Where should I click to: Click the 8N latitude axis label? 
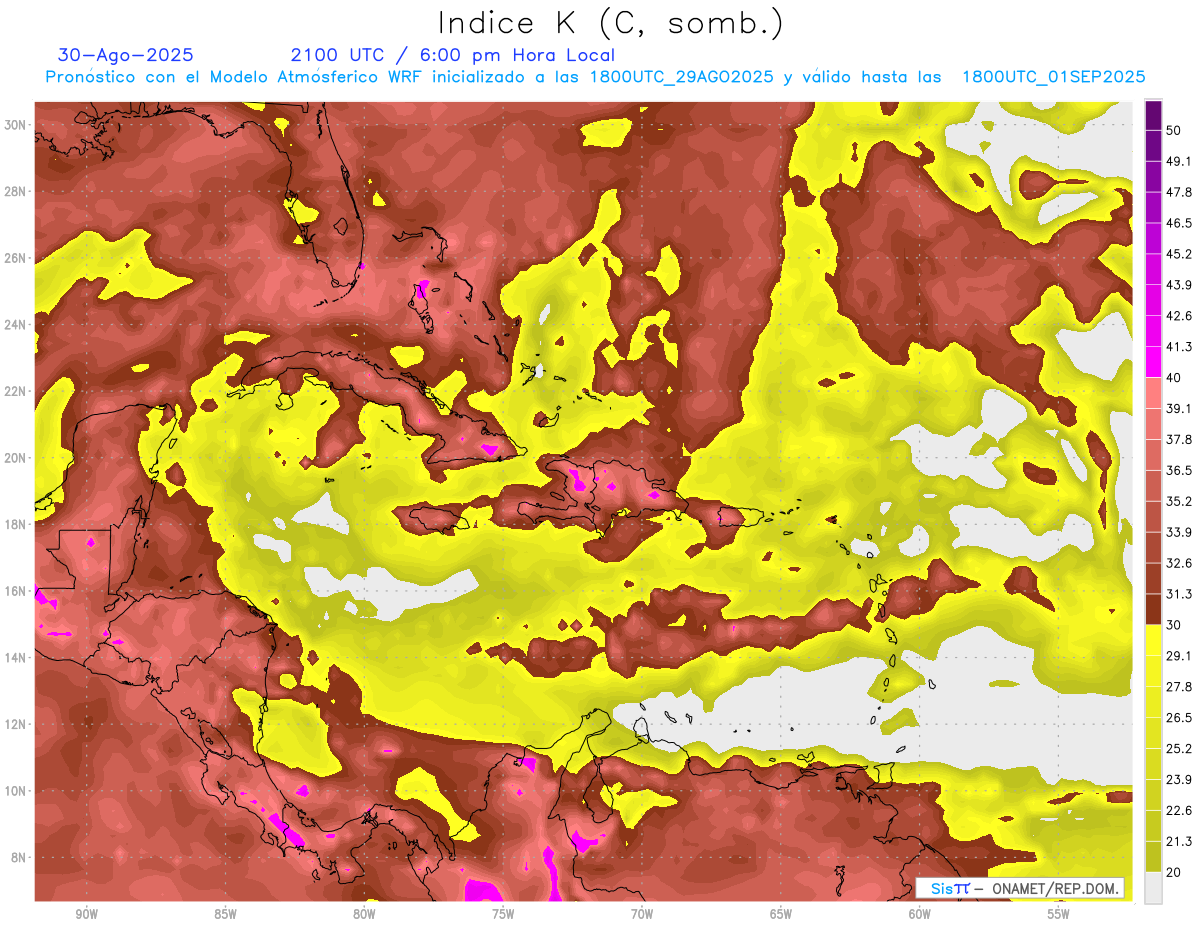coord(18,857)
